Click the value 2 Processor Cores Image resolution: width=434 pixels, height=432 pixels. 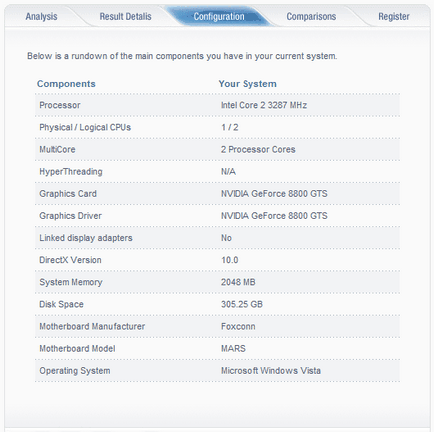pos(258,149)
